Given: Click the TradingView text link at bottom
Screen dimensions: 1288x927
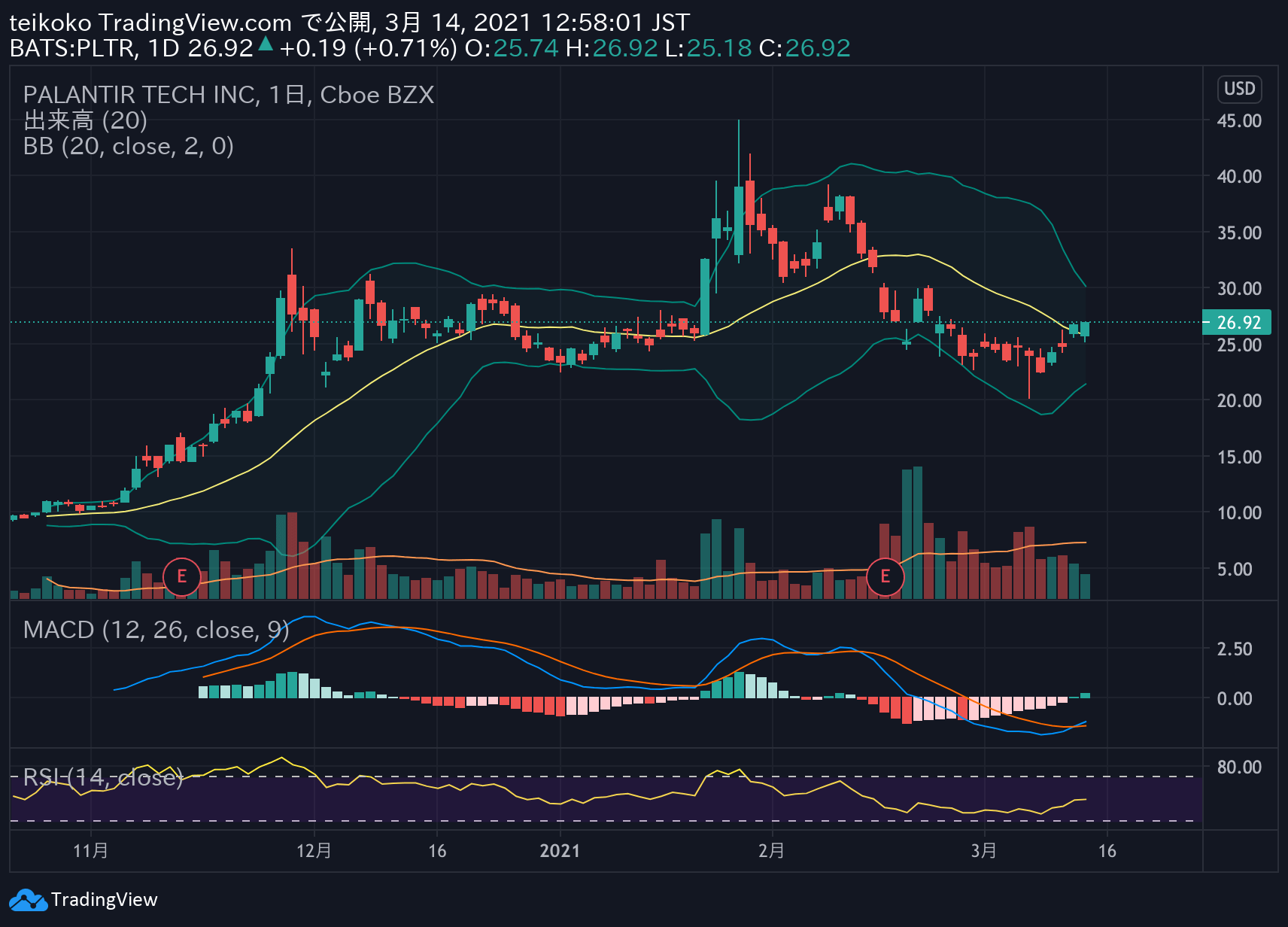Looking at the screenshot, I should coord(104,900).
